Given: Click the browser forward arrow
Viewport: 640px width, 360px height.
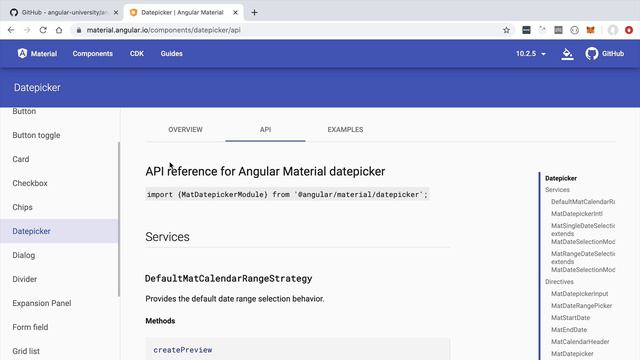Looking at the screenshot, I should [27, 30].
